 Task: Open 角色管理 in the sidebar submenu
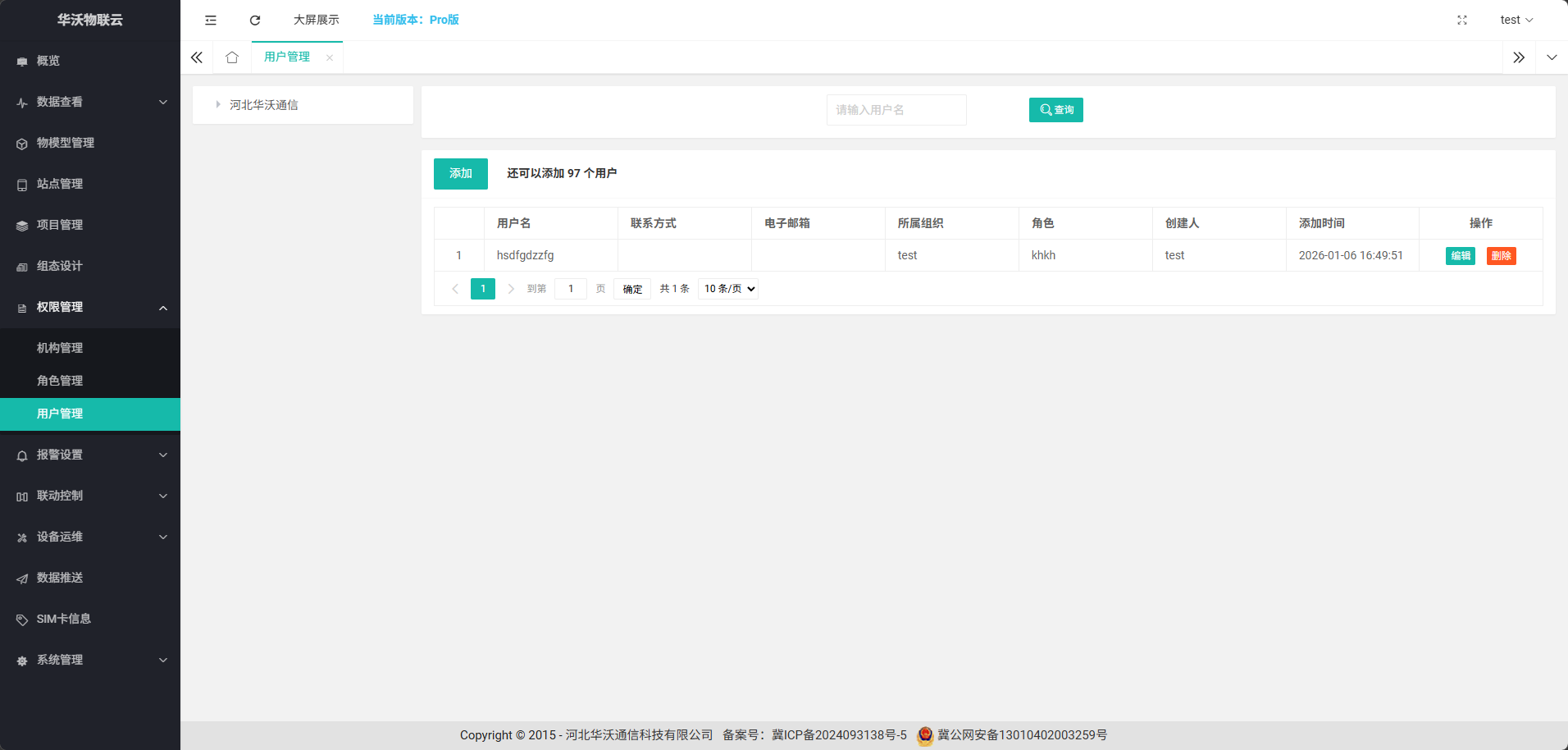[x=60, y=381]
